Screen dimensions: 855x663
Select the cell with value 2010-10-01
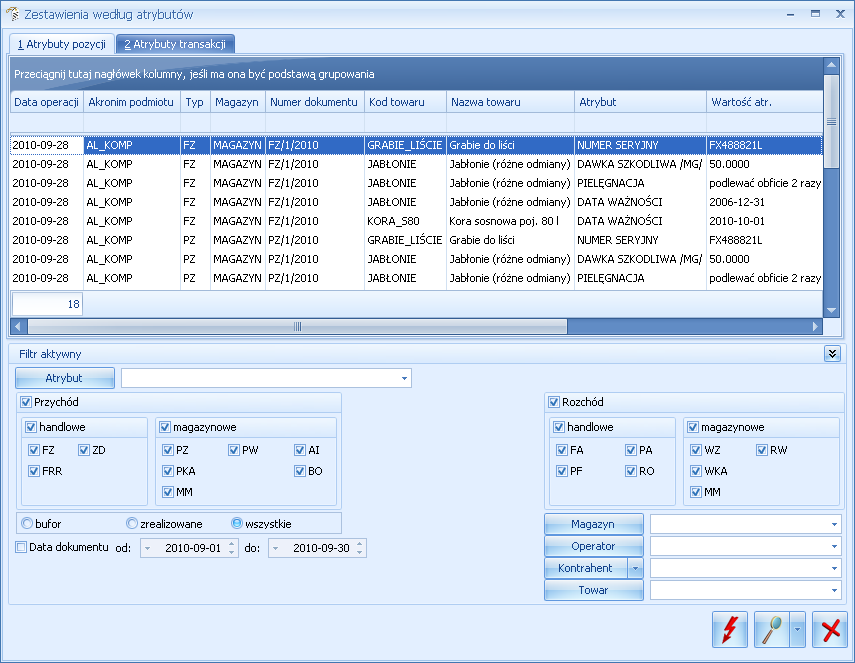pyautogui.click(x=764, y=221)
